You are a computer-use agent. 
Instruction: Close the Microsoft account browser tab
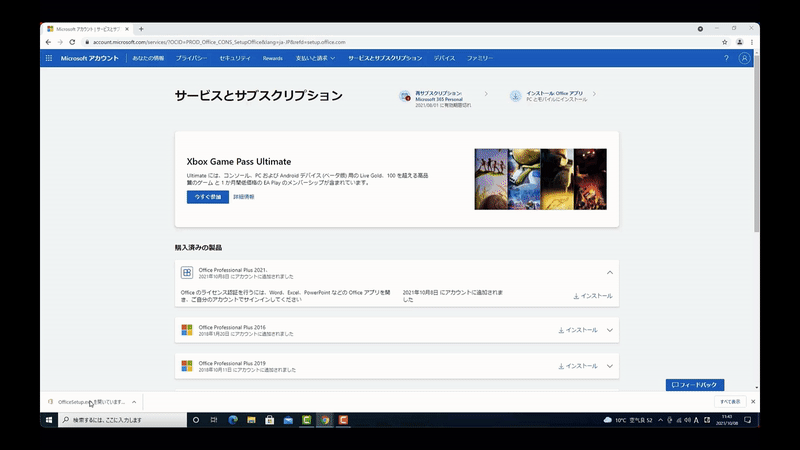pos(127,29)
